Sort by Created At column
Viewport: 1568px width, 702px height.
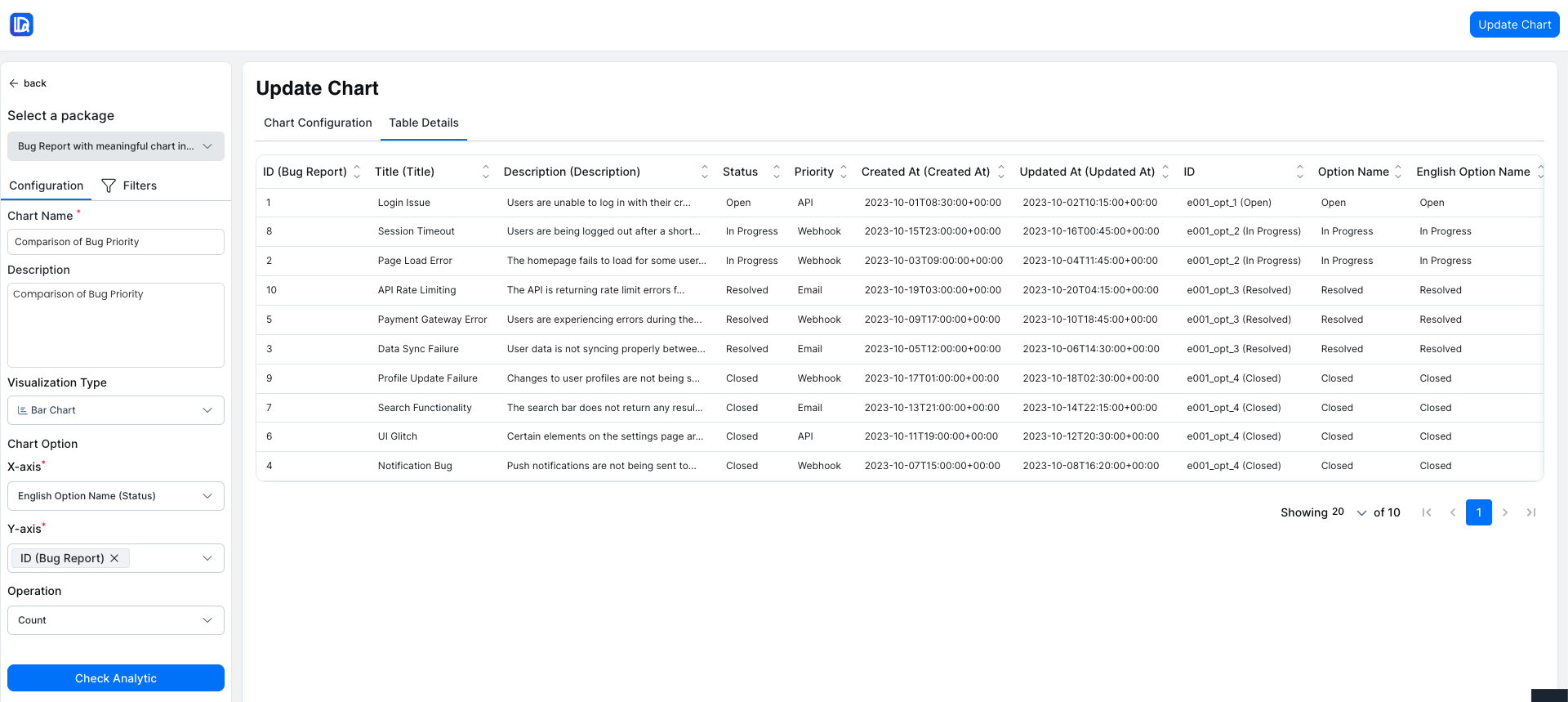click(1001, 172)
